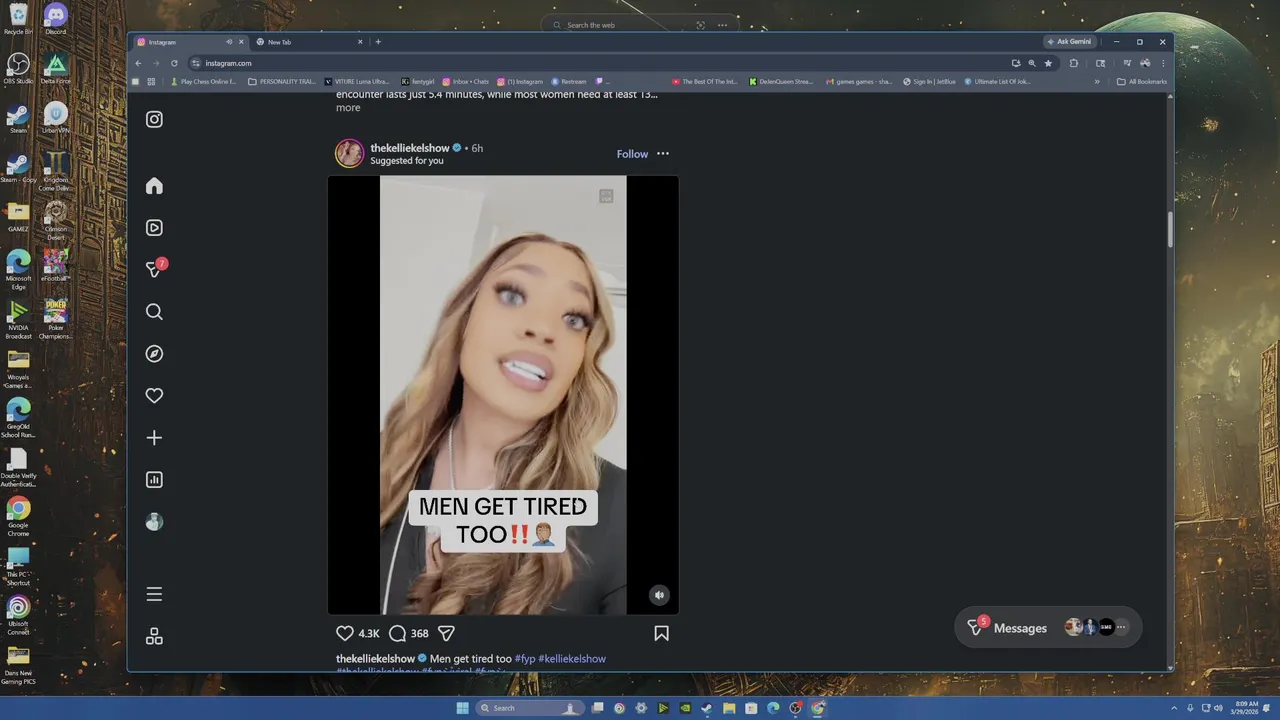Create new post with plus icon
The height and width of the screenshot is (720, 1280).
coord(154,438)
